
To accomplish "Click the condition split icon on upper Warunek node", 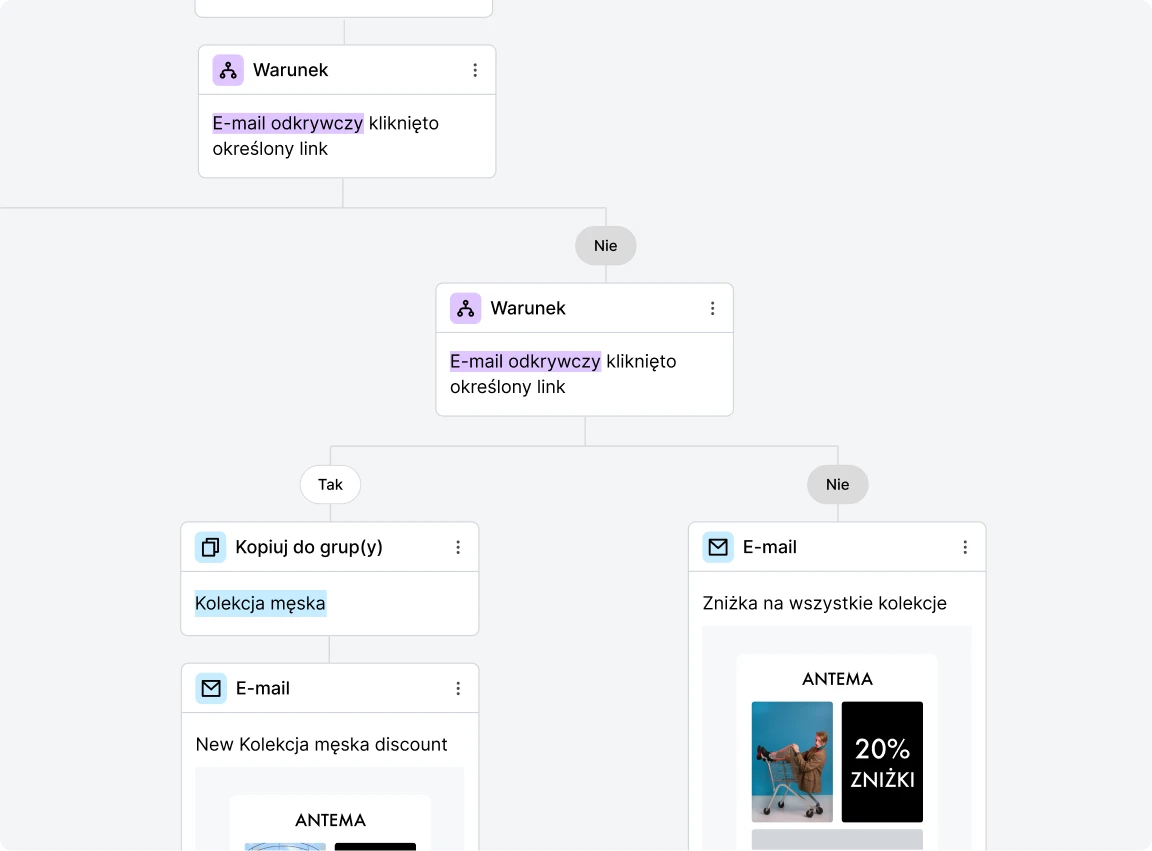I will point(227,70).
